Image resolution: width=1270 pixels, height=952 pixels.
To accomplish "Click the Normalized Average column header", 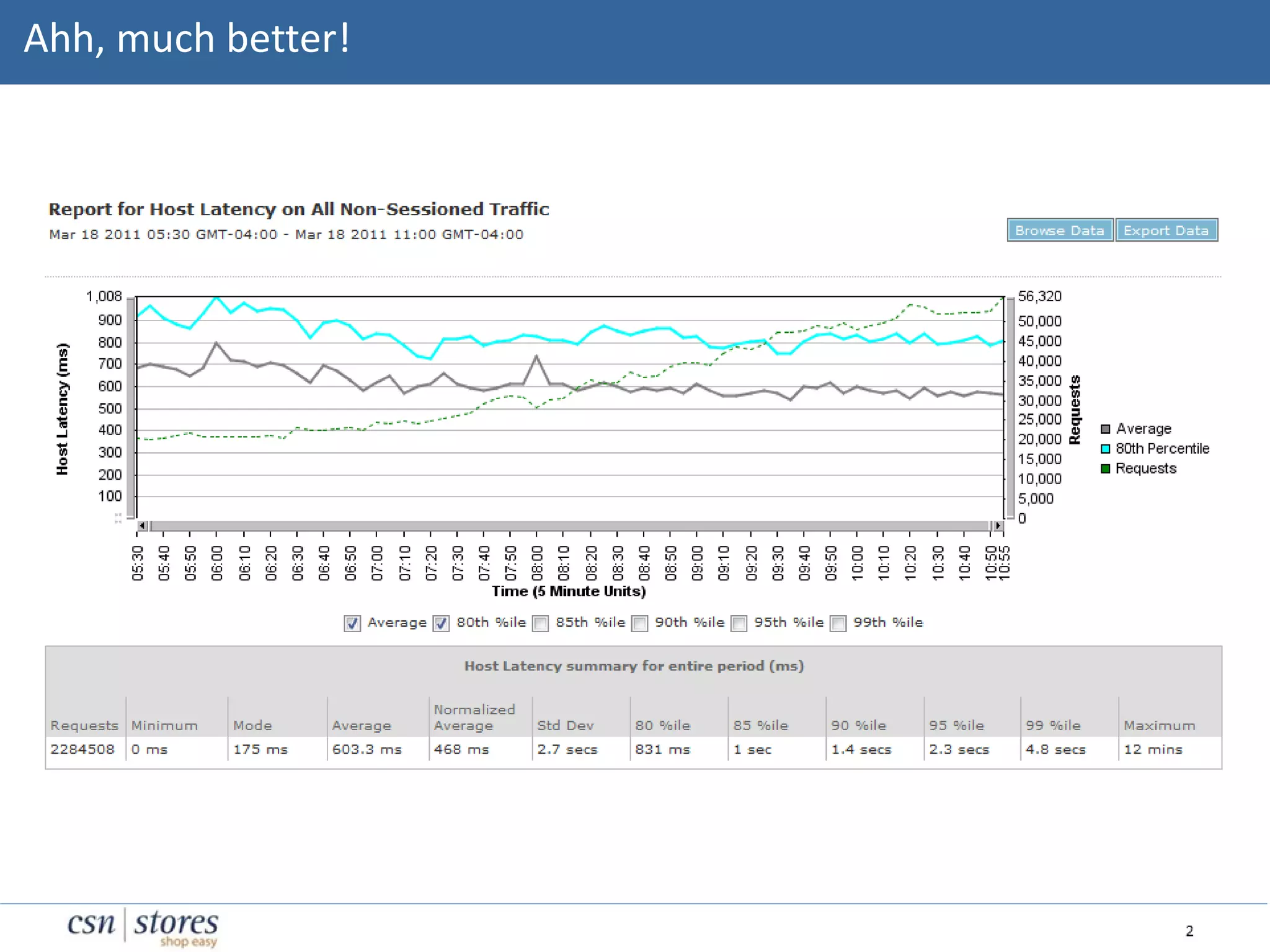I will pyautogui.click(x=474, y=717).
